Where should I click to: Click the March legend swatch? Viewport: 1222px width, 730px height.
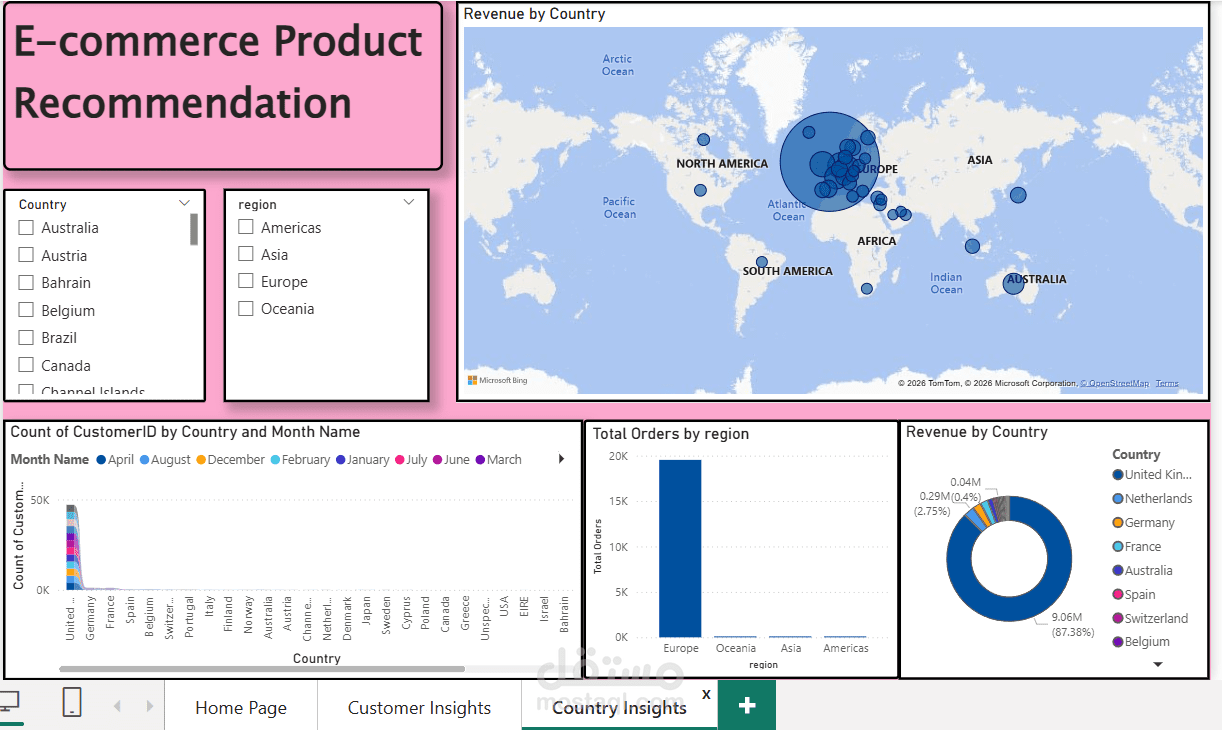[x=480, y=460]
